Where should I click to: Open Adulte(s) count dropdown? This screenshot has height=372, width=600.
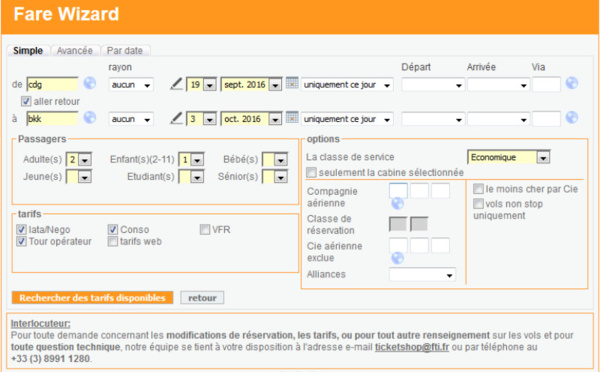tap(78, 159)
